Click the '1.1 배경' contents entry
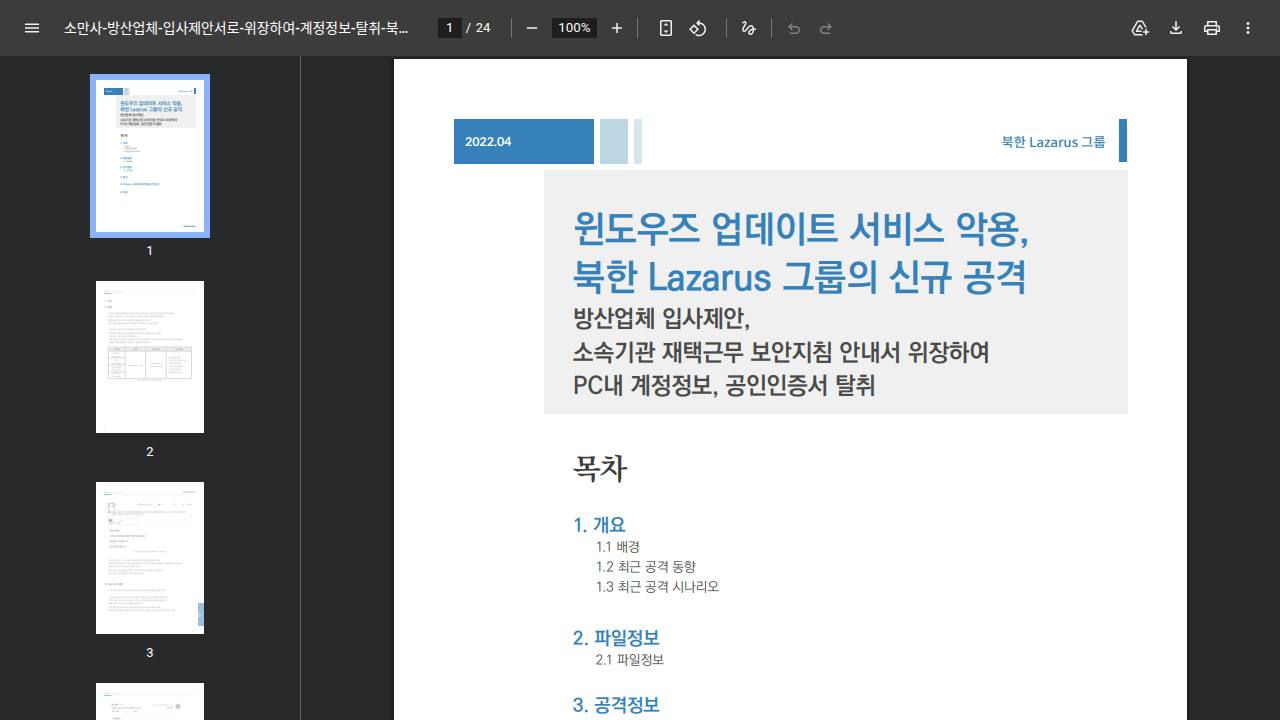The image size is (1280, 720). pos(617,547)
